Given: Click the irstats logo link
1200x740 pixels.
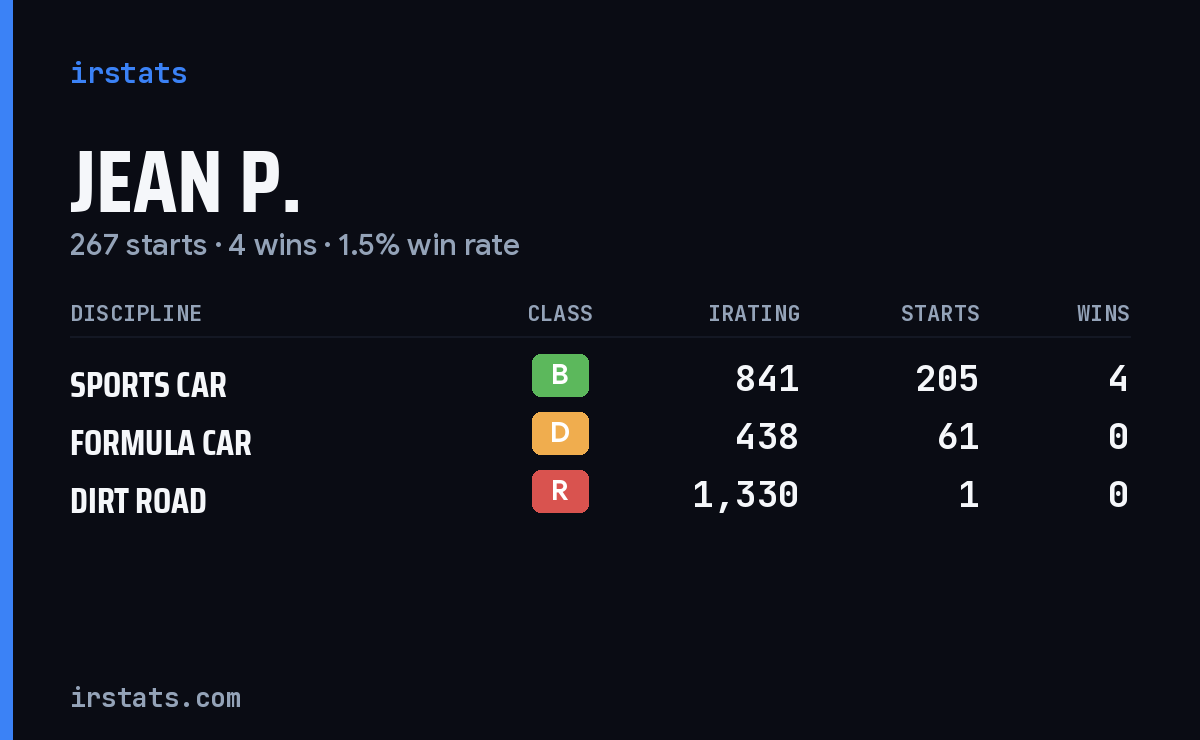Looking at the screenshot, I should coord(128,73).
